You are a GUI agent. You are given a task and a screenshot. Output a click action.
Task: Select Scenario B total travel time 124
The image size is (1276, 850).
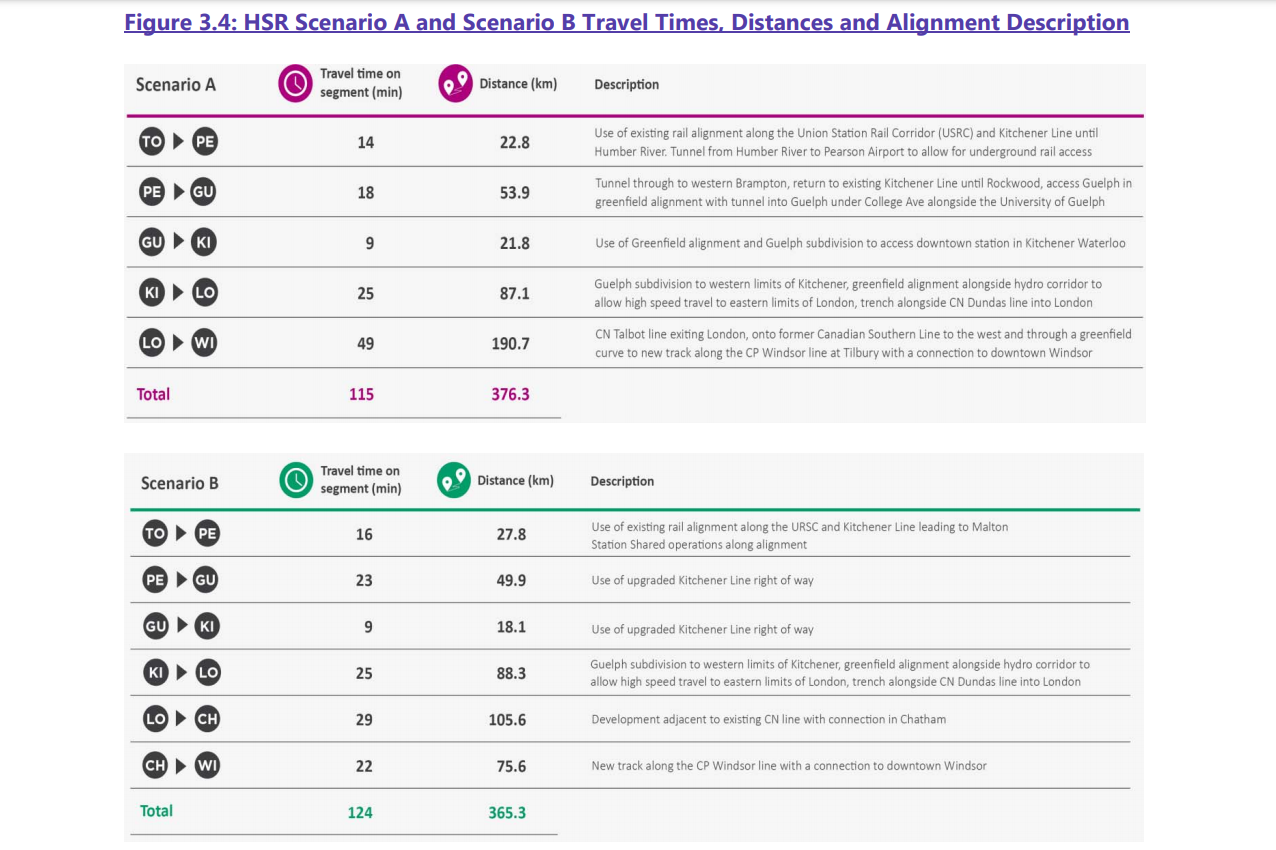[360, 813]
